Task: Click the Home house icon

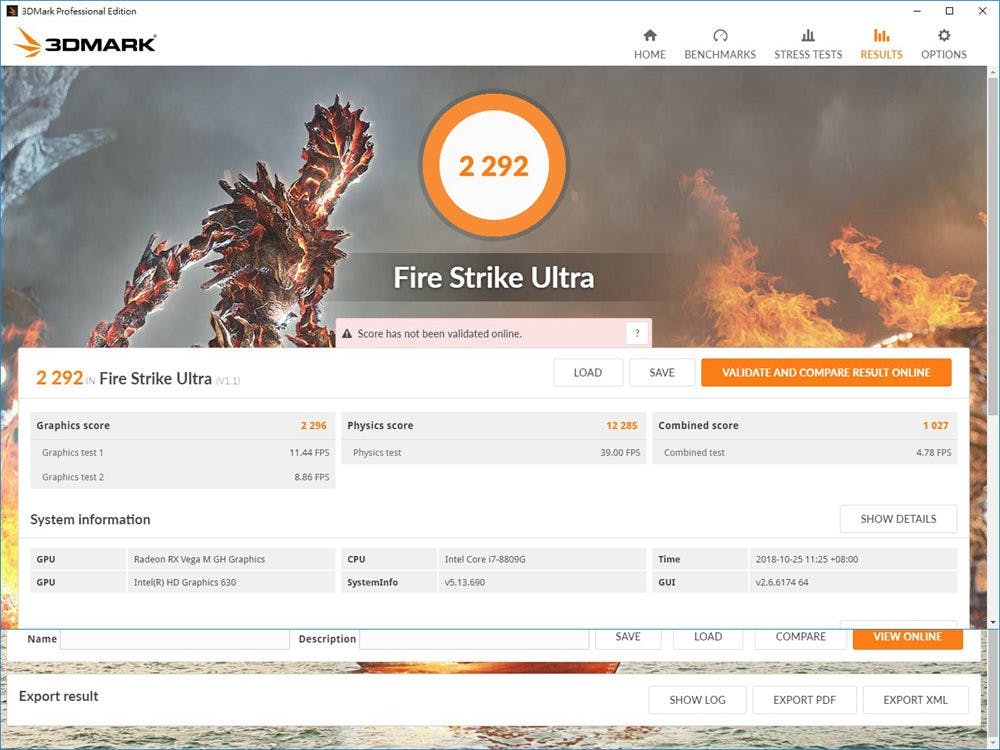Action: [x=650, y=36]
